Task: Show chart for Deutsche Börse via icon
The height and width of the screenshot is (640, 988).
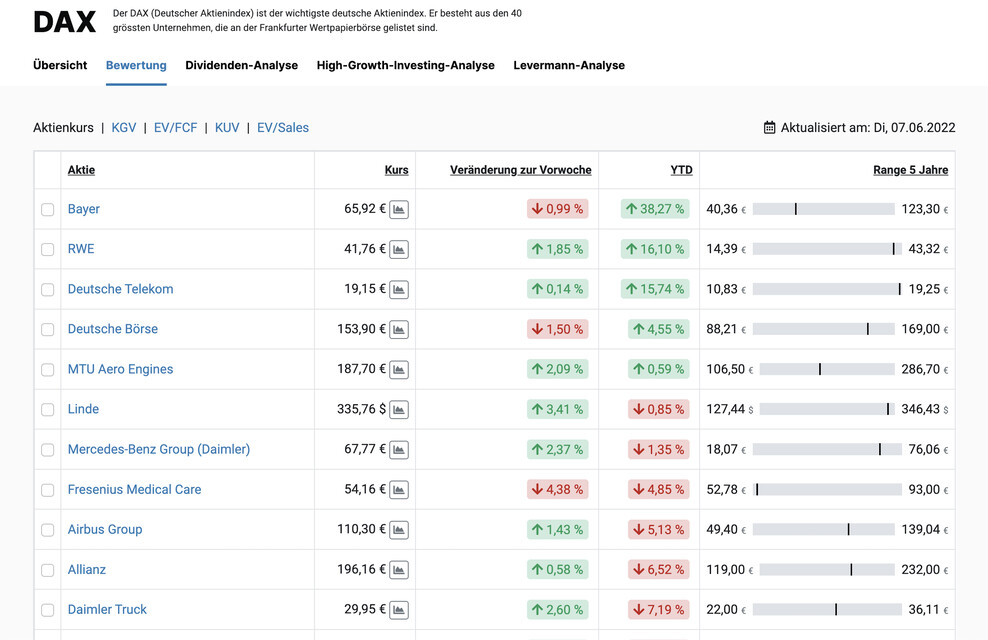Action: click(399, 330)
